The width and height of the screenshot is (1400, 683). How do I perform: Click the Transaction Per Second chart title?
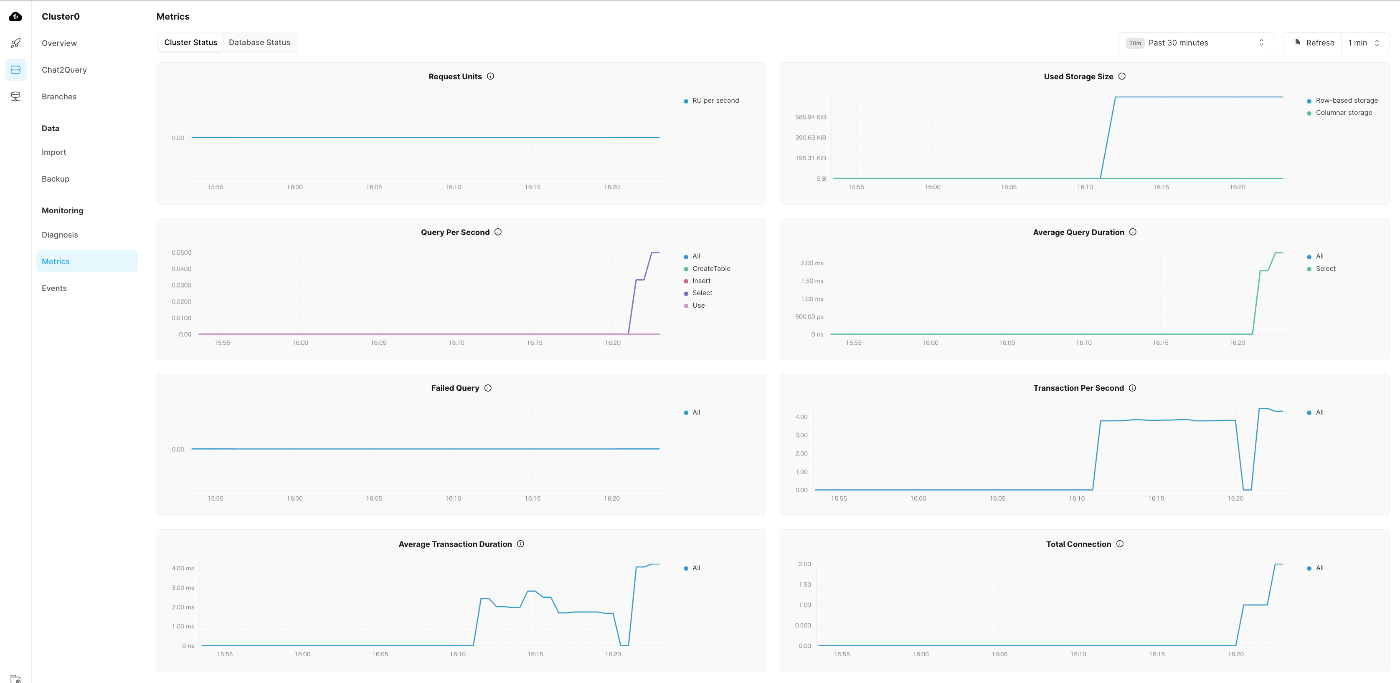1078,388
